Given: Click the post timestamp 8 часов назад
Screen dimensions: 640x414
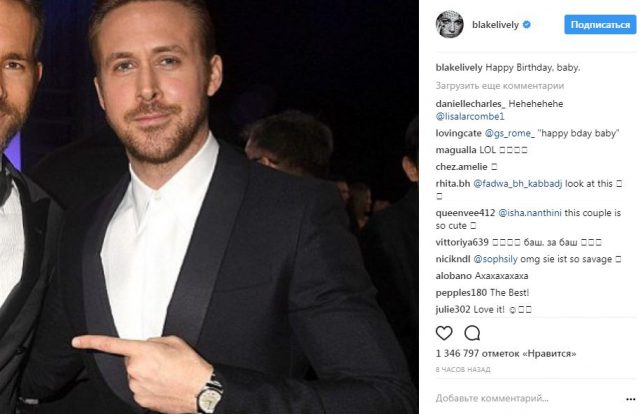Looking at the screenshot, I should point(461,370).
